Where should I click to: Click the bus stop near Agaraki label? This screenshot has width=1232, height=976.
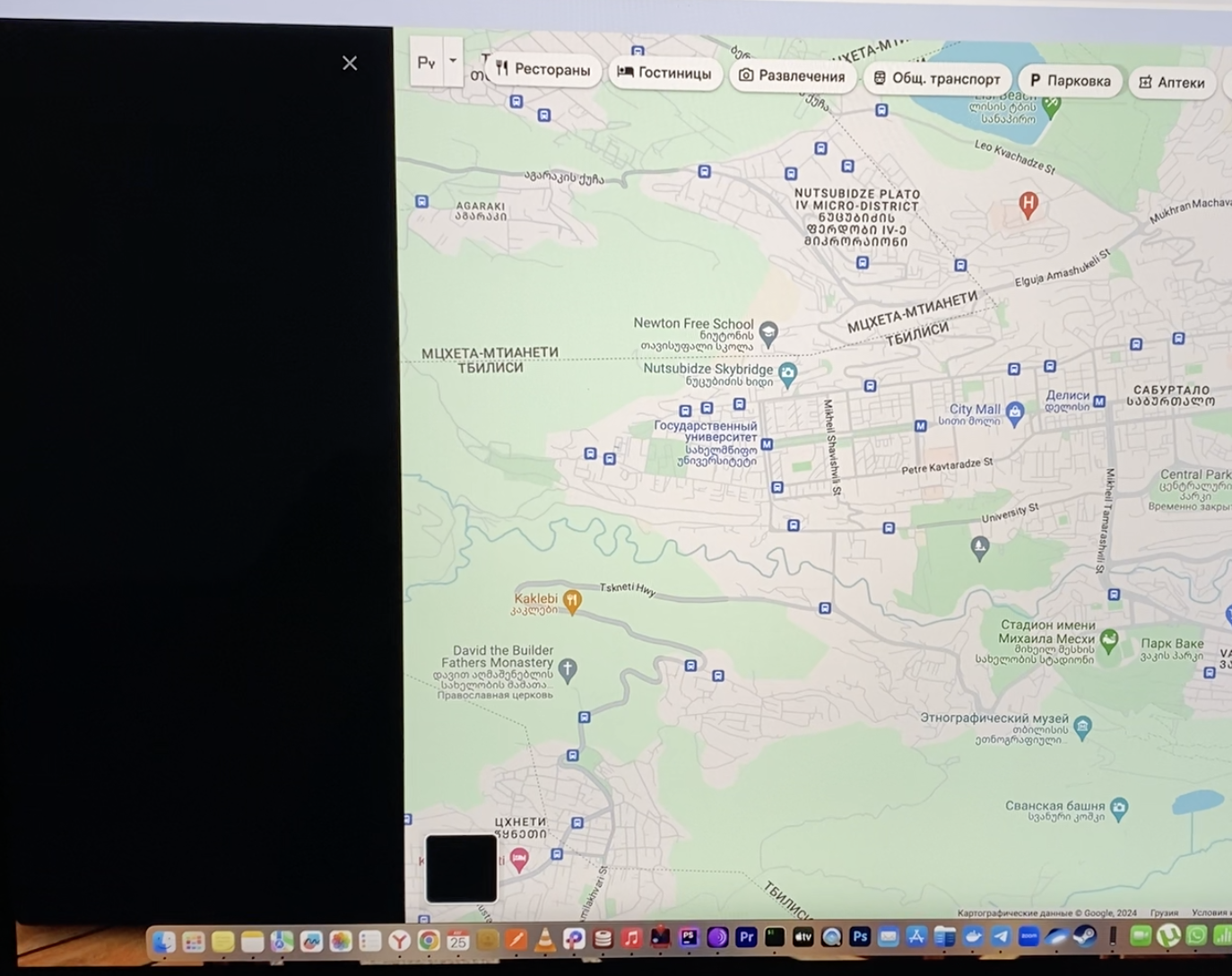(421, 202)
